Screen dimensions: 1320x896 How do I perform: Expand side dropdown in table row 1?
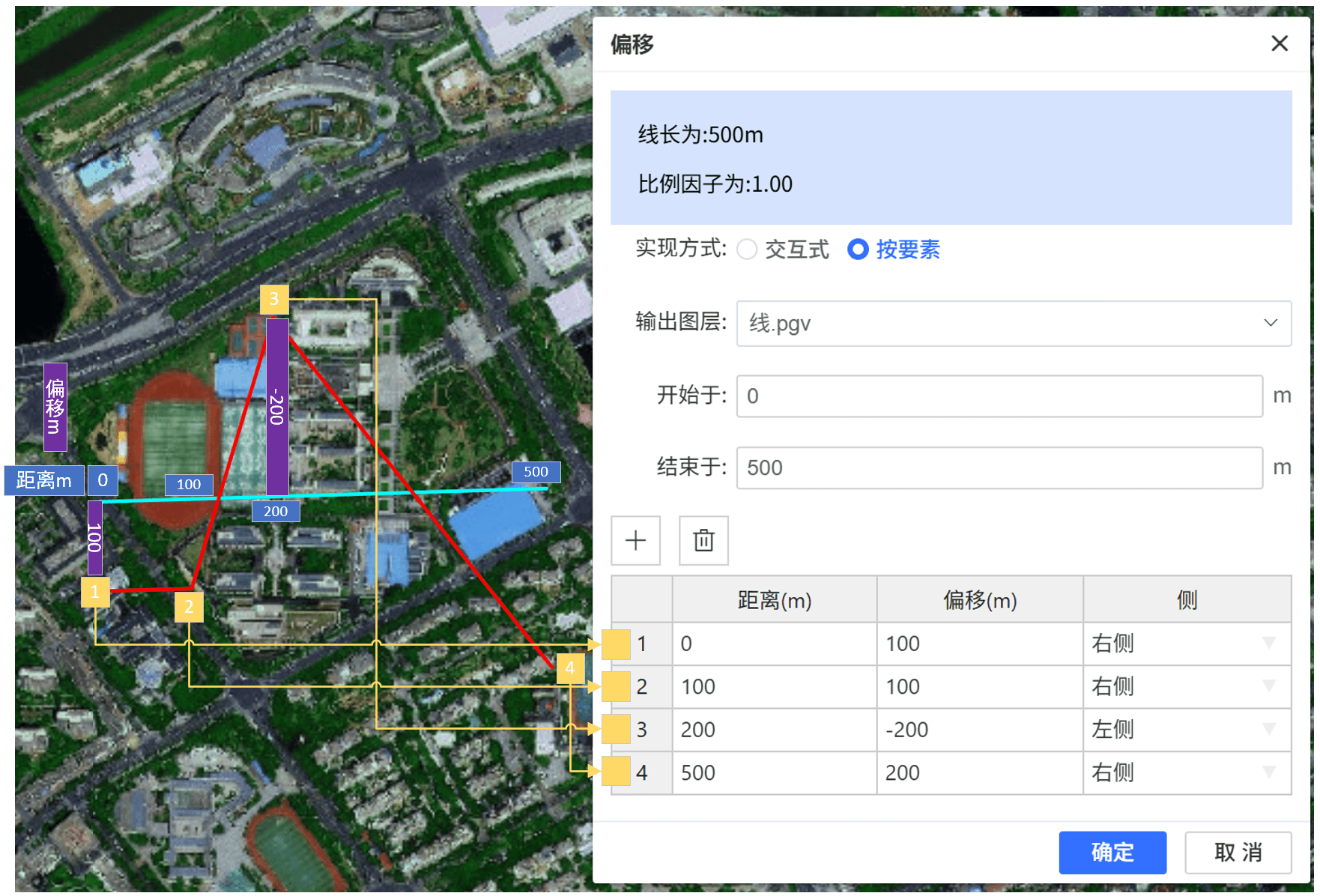[x=1268, y=643]
